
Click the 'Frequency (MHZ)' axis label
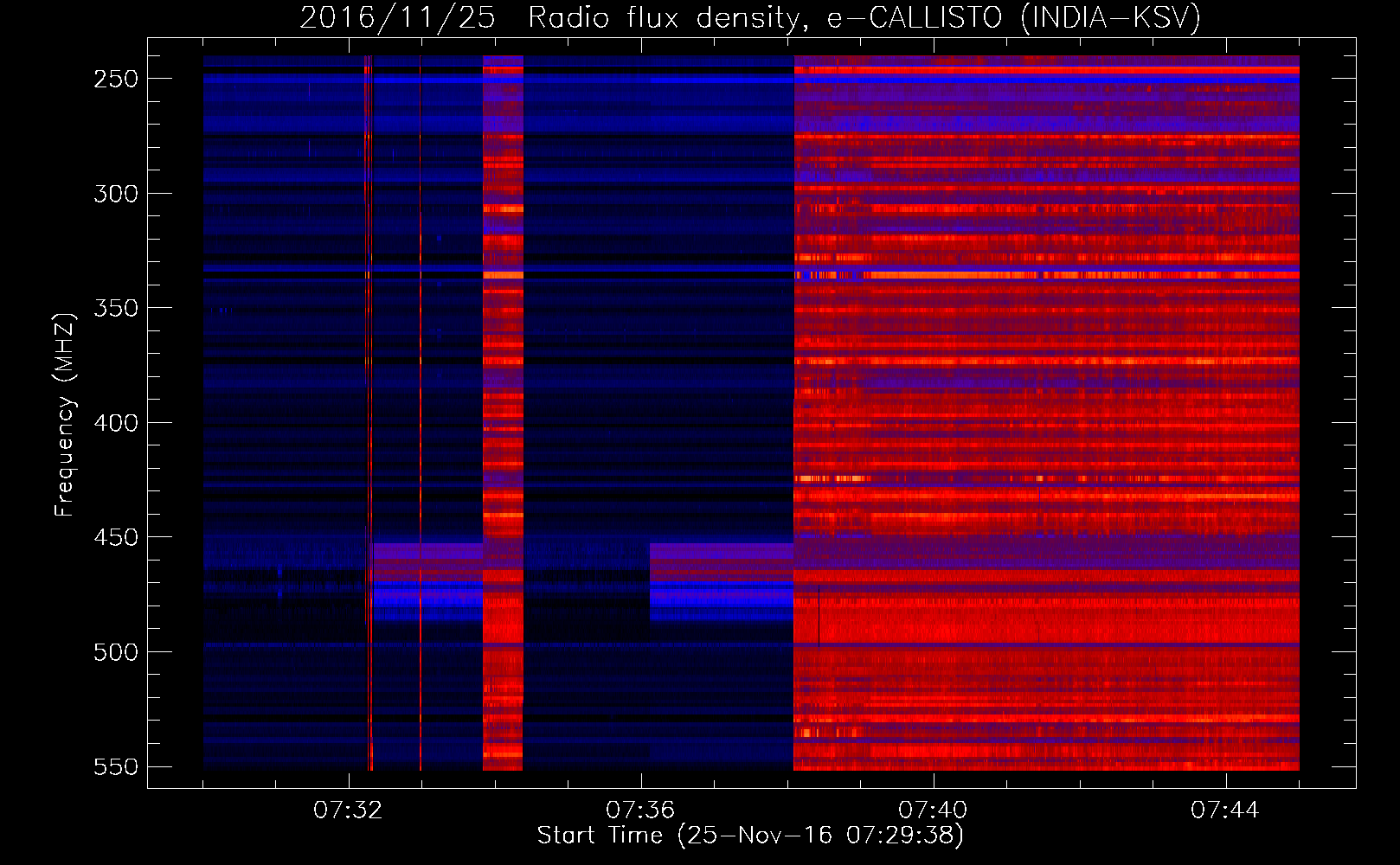65,414
